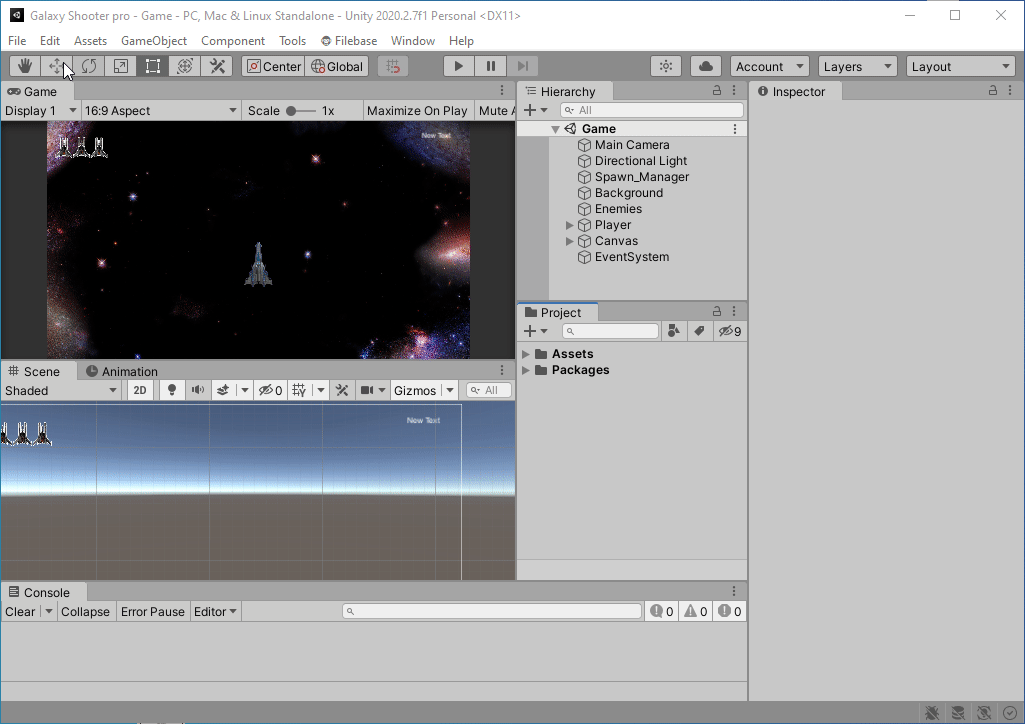Toggle Center pivot mode
This screenshot has height=724, width=1025.
[273, 66]
